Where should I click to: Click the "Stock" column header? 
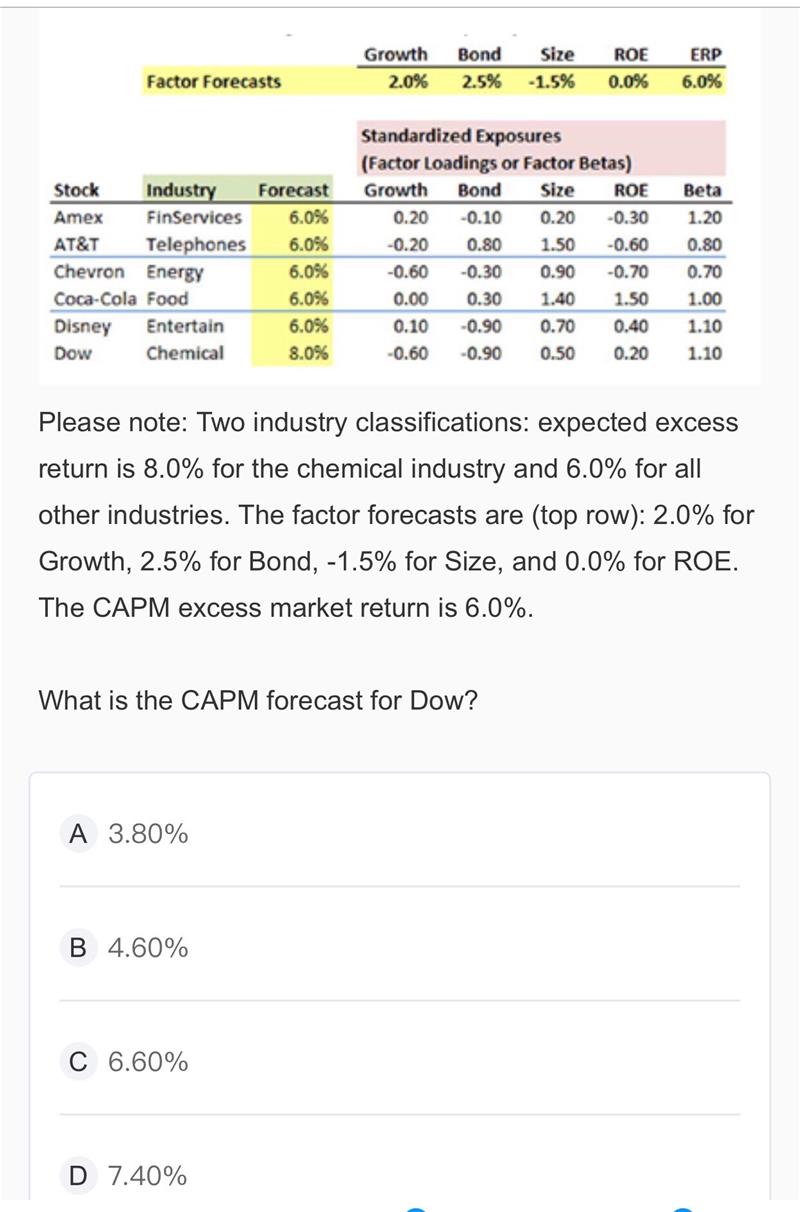[x=75, y=190]
